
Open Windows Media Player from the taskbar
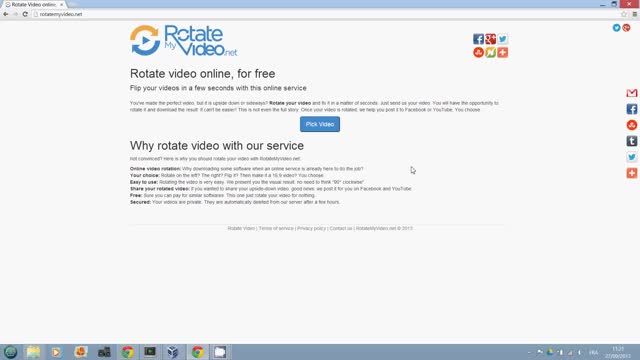[x=57, y=352]
